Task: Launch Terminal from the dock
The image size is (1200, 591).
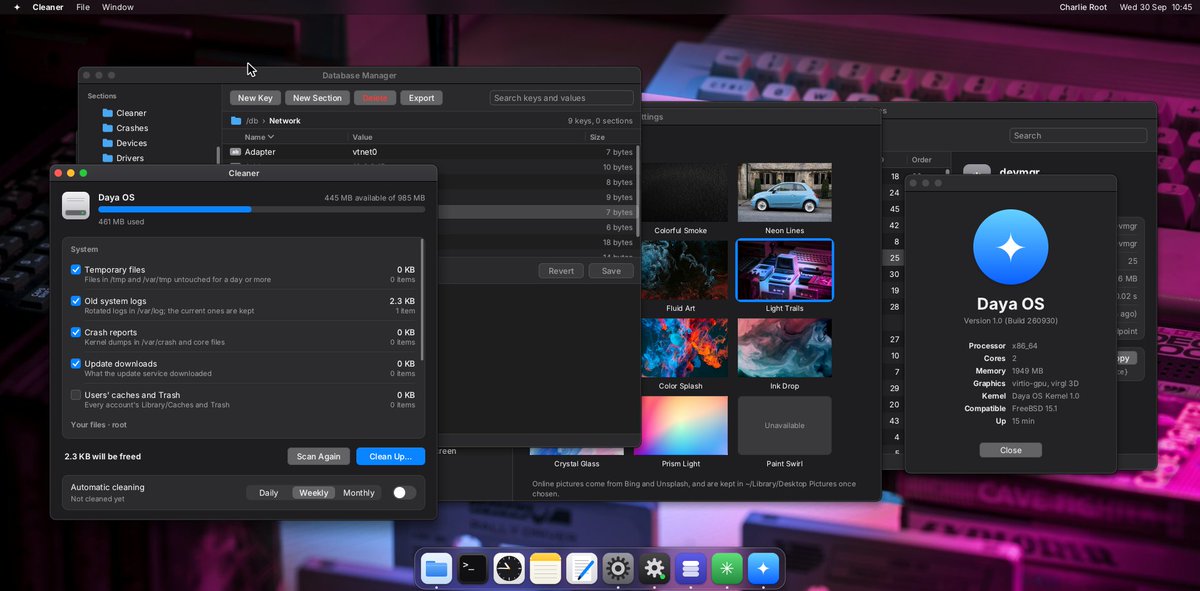Action: pyautogui.click(x=472, y=568)
